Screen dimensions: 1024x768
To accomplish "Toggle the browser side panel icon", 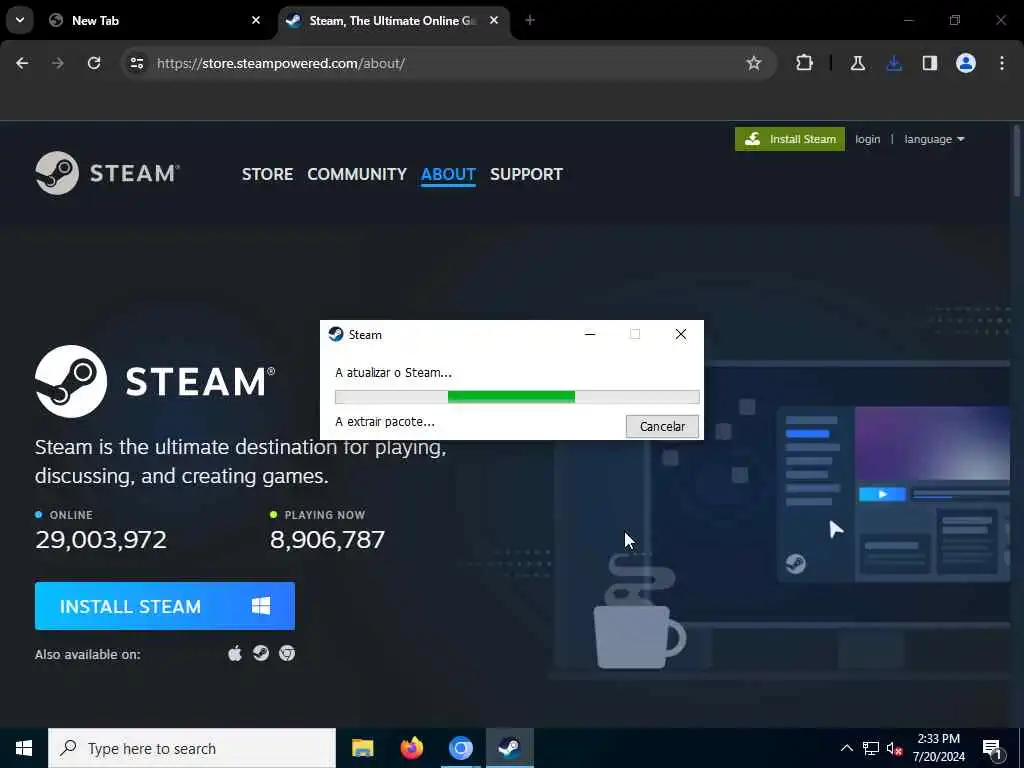I will coord(930,63).
